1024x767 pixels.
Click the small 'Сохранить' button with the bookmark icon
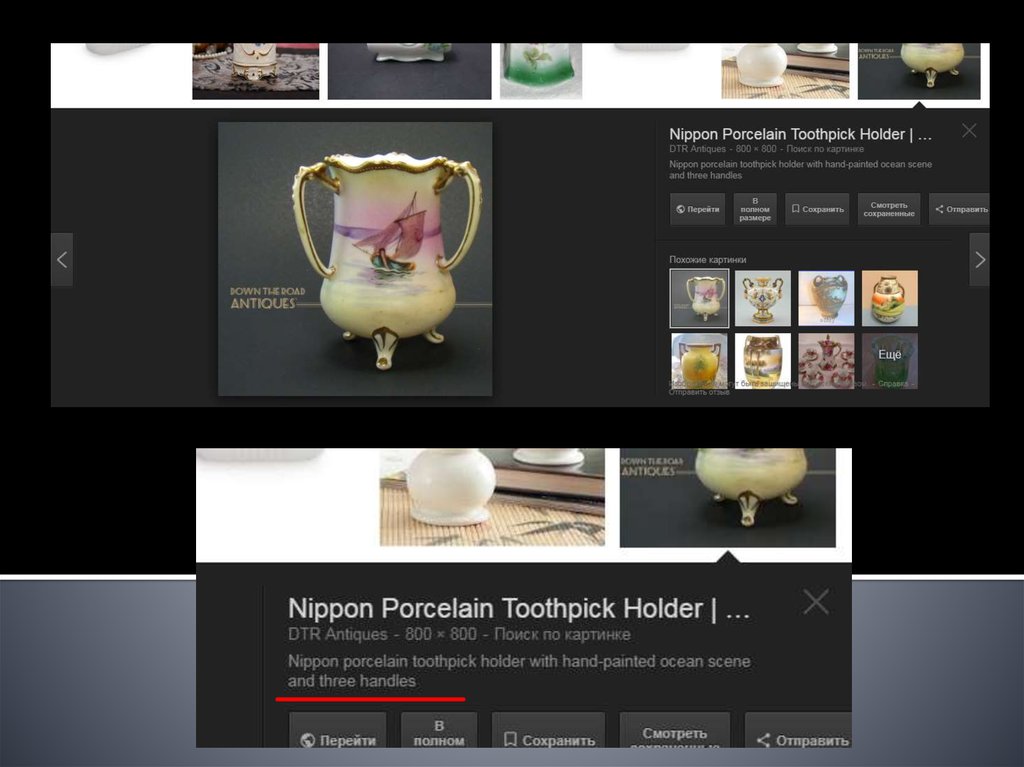817,209
